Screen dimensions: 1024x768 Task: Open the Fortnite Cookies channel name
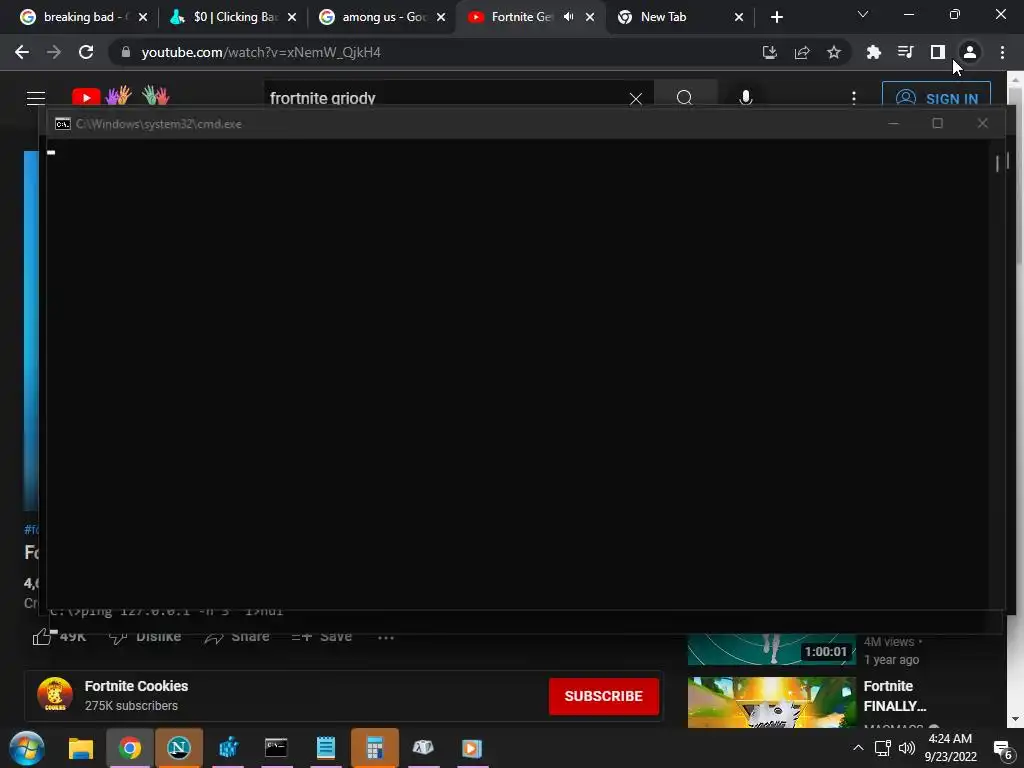136,686
